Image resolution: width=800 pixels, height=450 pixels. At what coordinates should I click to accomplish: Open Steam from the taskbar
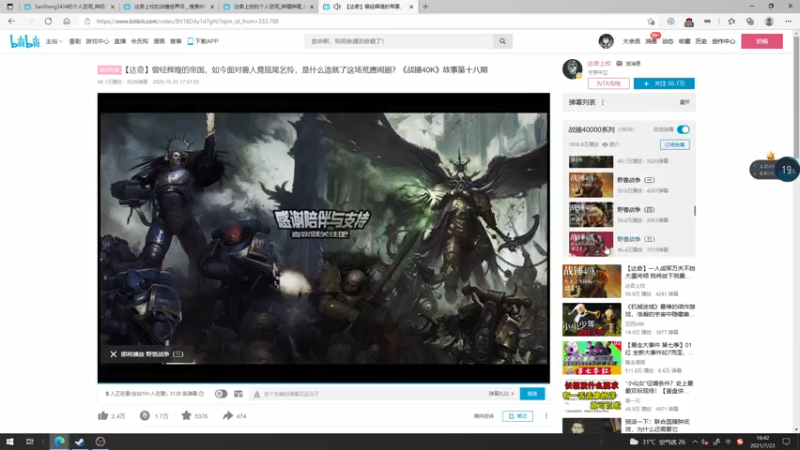(80, 441)
